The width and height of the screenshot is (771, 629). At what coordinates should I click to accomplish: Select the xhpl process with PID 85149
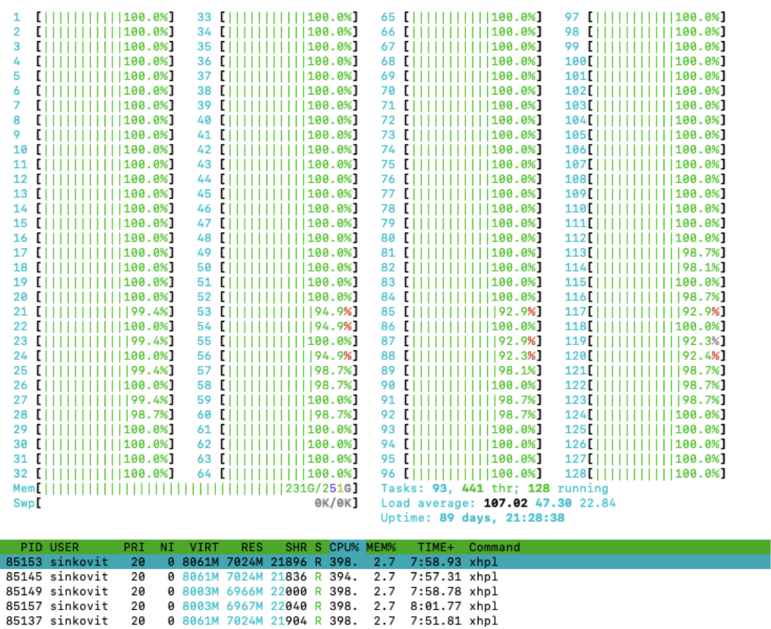pos(250,591)
